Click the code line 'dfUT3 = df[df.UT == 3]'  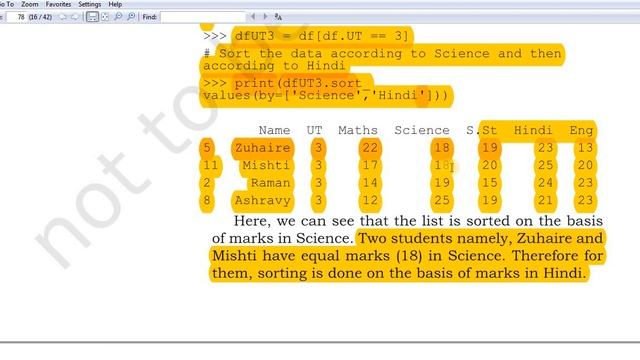click(x=322, y=36)
